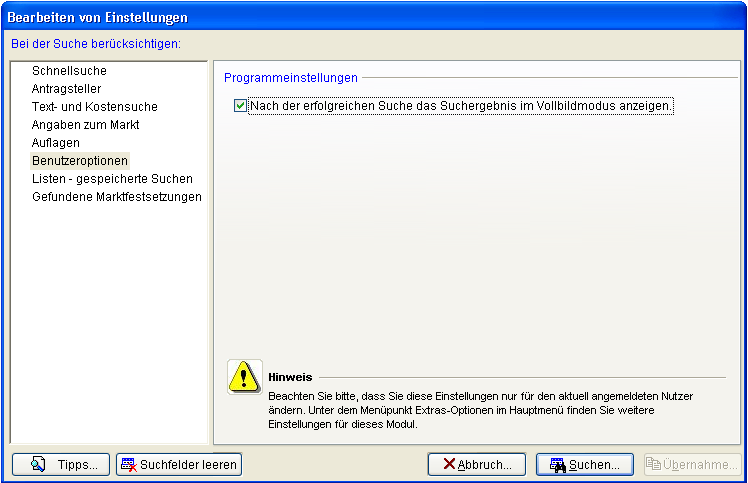Screen dimensions: 748x483
Task: Go to the Auflagen section
Action: tap(55, 143)
